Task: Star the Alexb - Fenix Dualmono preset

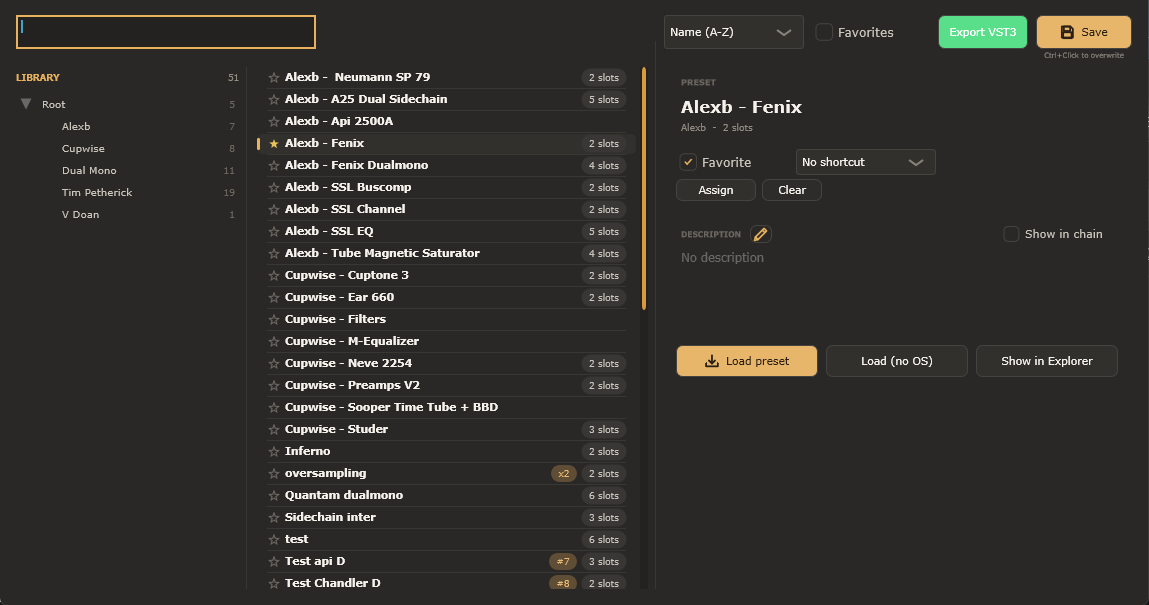Action: click(274, 166)
